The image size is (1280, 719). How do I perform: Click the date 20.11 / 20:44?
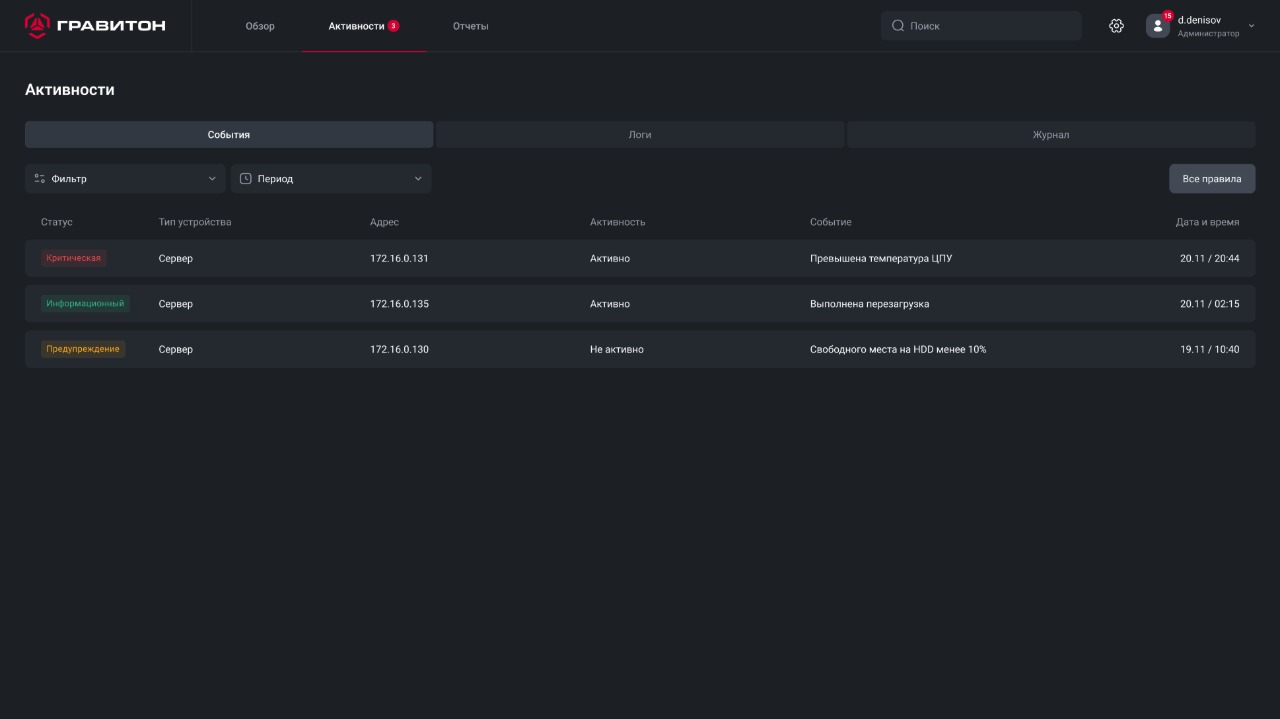point(1209,258)
